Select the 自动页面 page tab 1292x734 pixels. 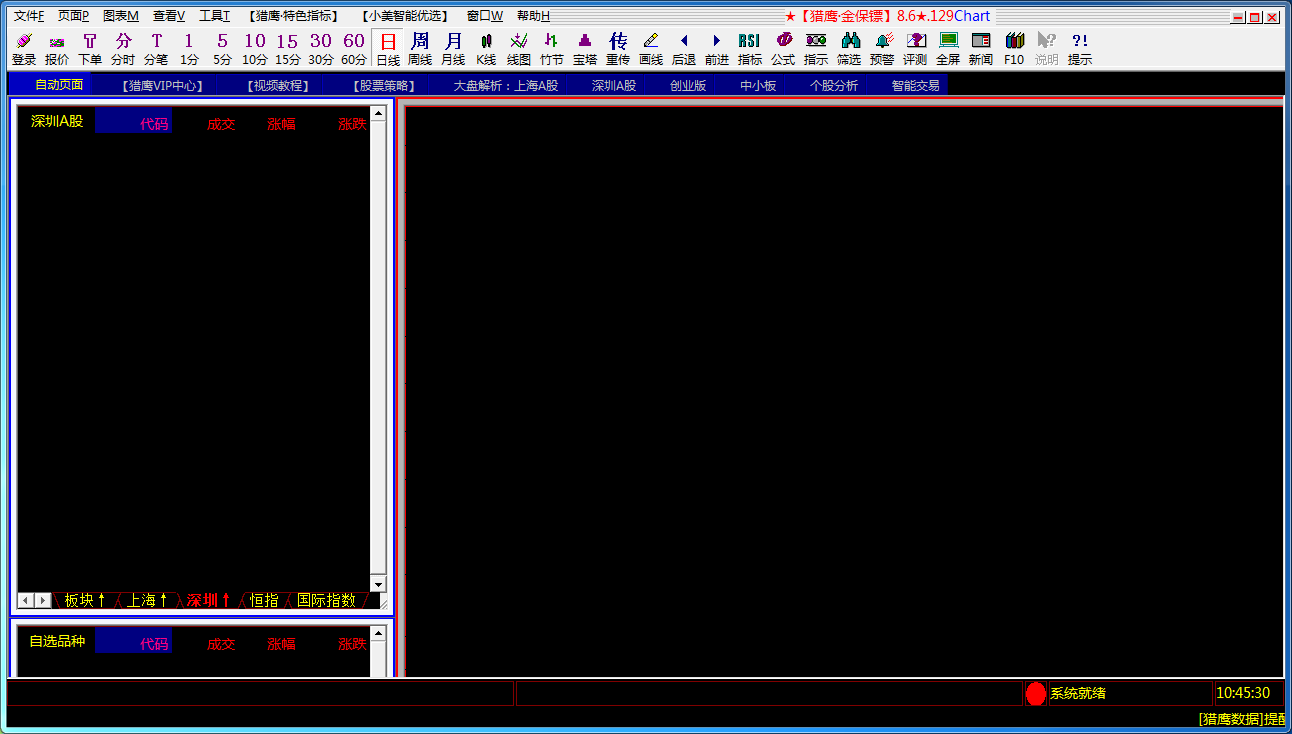tap(59, 85)
